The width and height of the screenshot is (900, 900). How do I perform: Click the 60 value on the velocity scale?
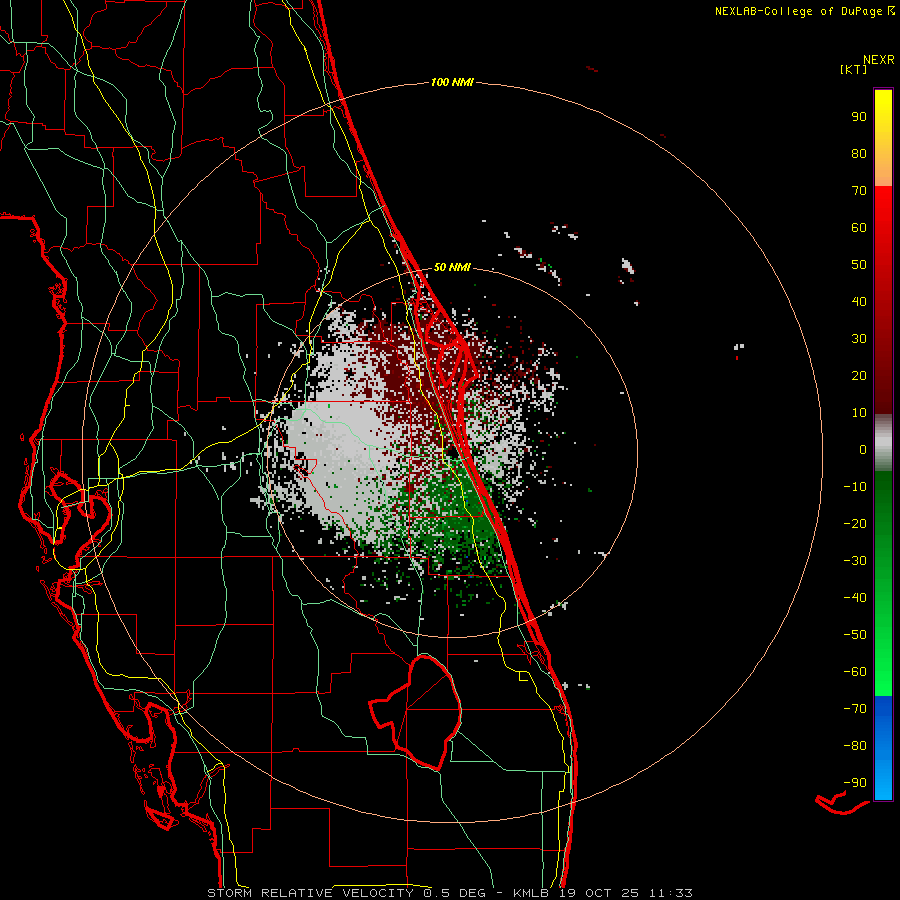(x=859, y=228)
